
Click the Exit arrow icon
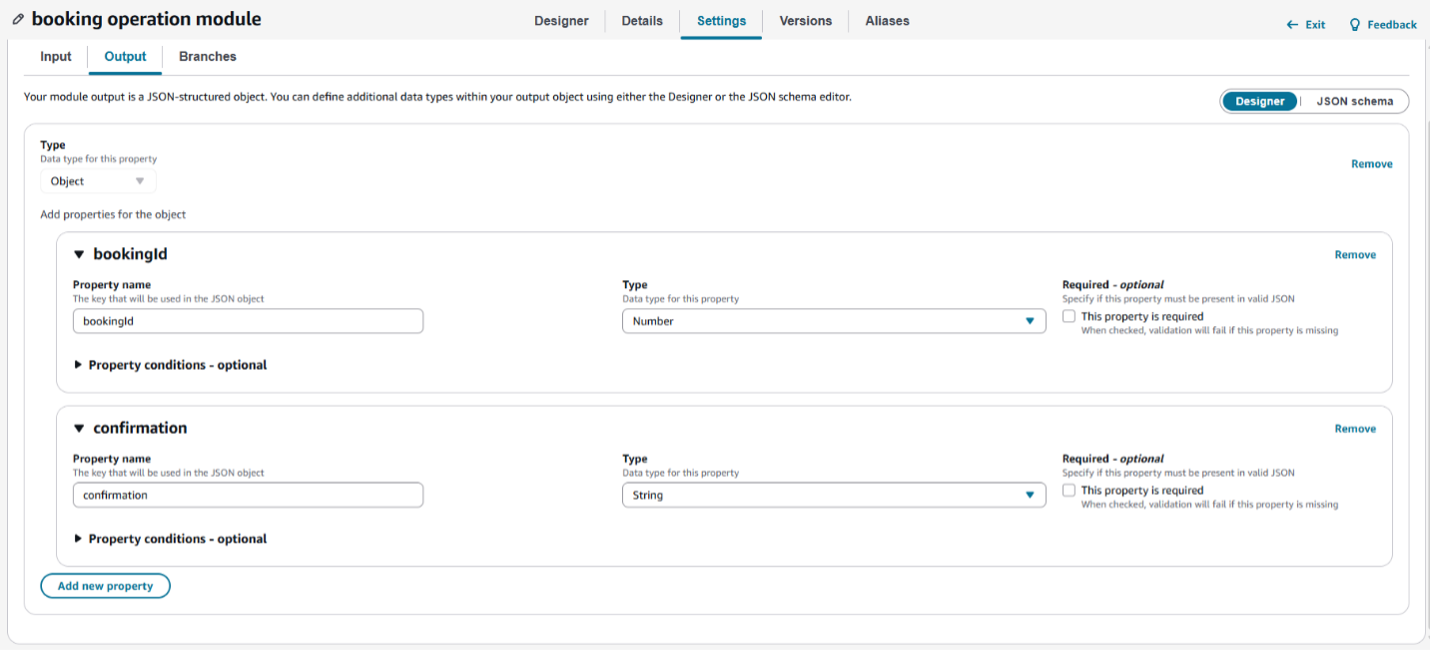click(1292, 25)
